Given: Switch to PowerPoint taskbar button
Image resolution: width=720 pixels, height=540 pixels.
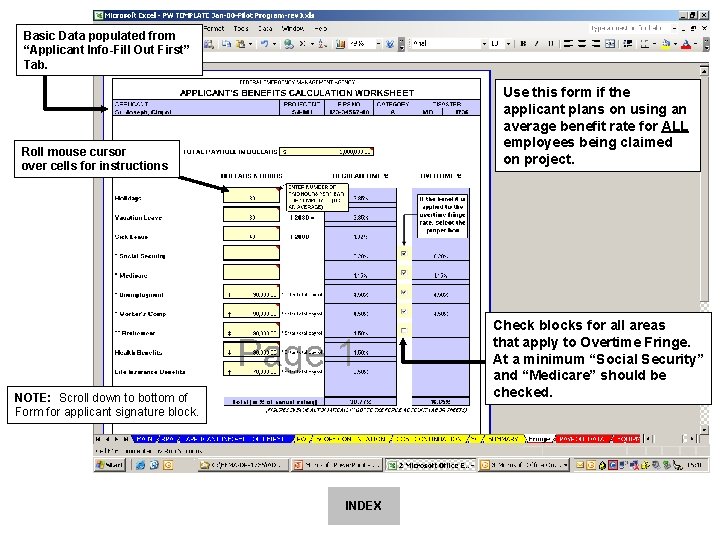Looking at the screenshot, I should click(336, 465).
